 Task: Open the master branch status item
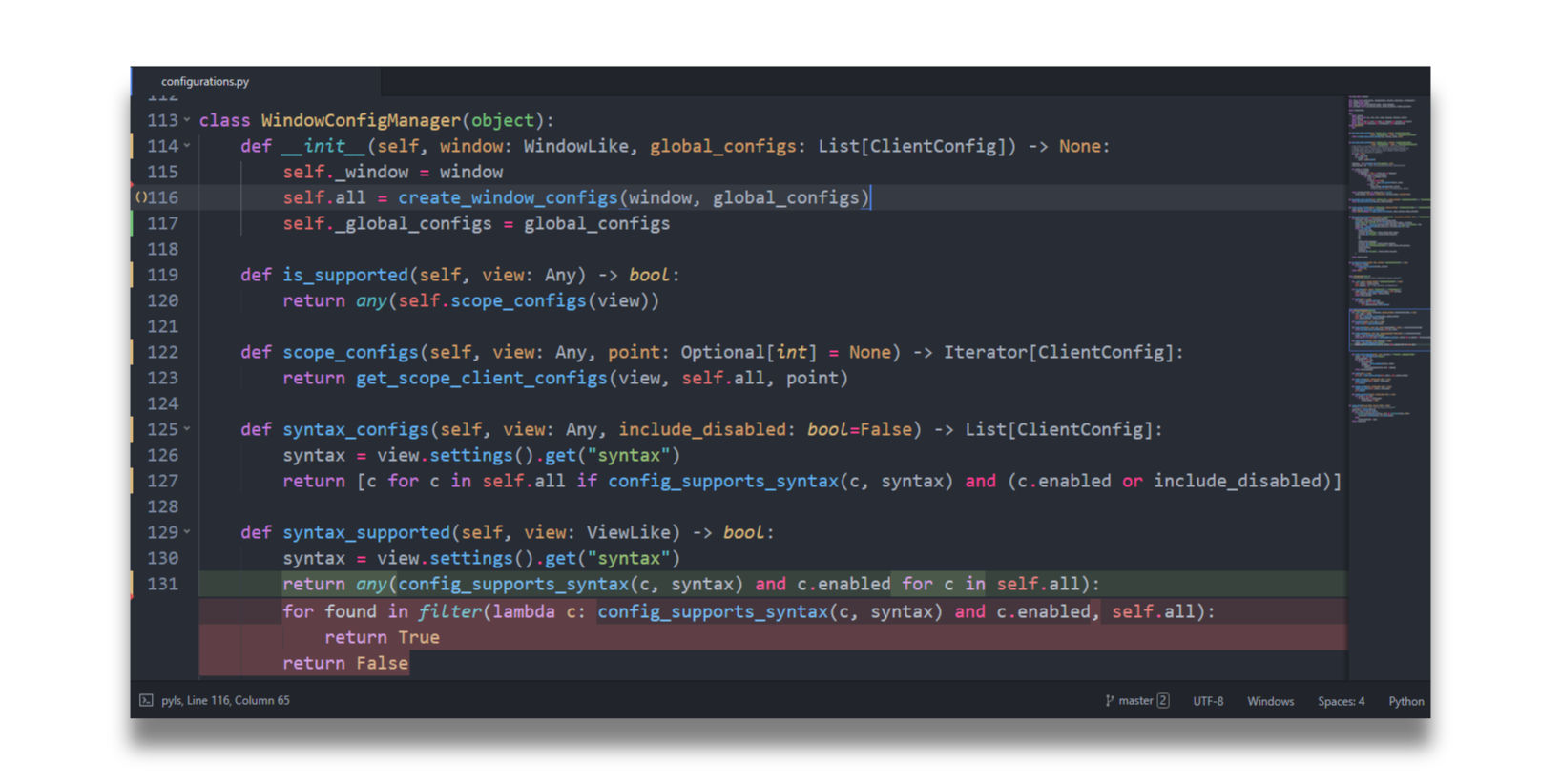point(1136,700)
